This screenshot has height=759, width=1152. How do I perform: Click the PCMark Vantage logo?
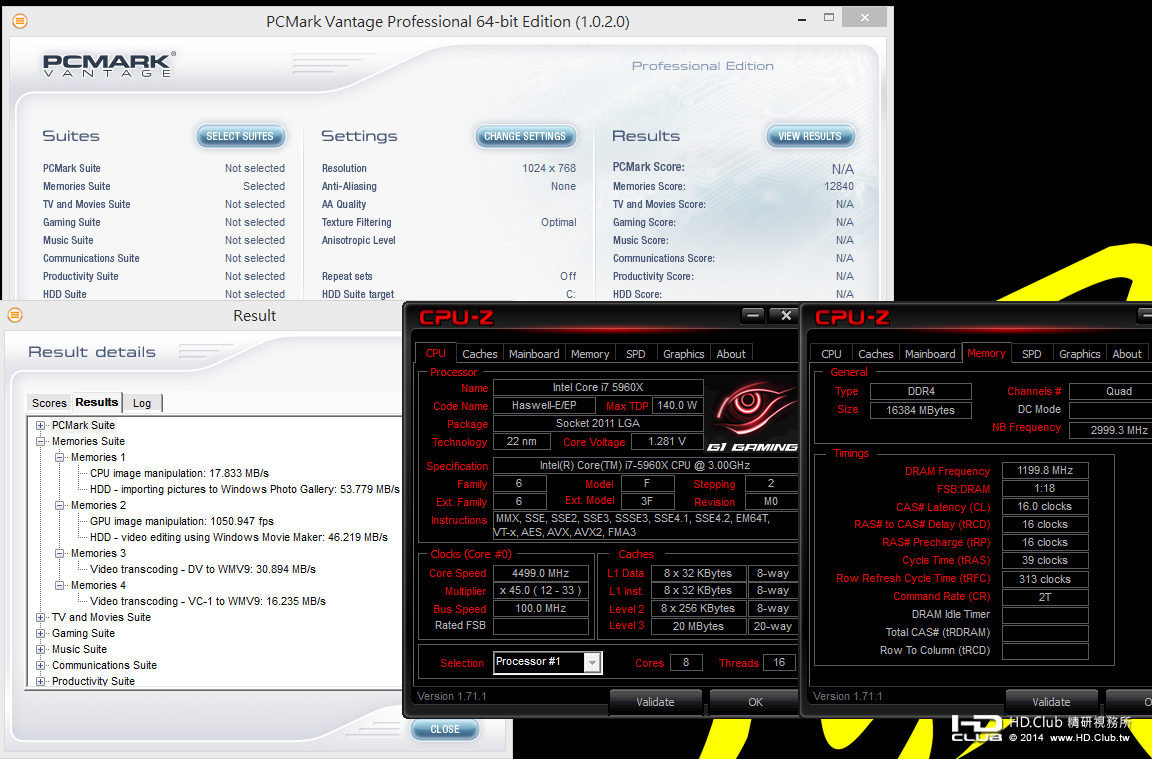pyautogui.click(x=109, y=65)
